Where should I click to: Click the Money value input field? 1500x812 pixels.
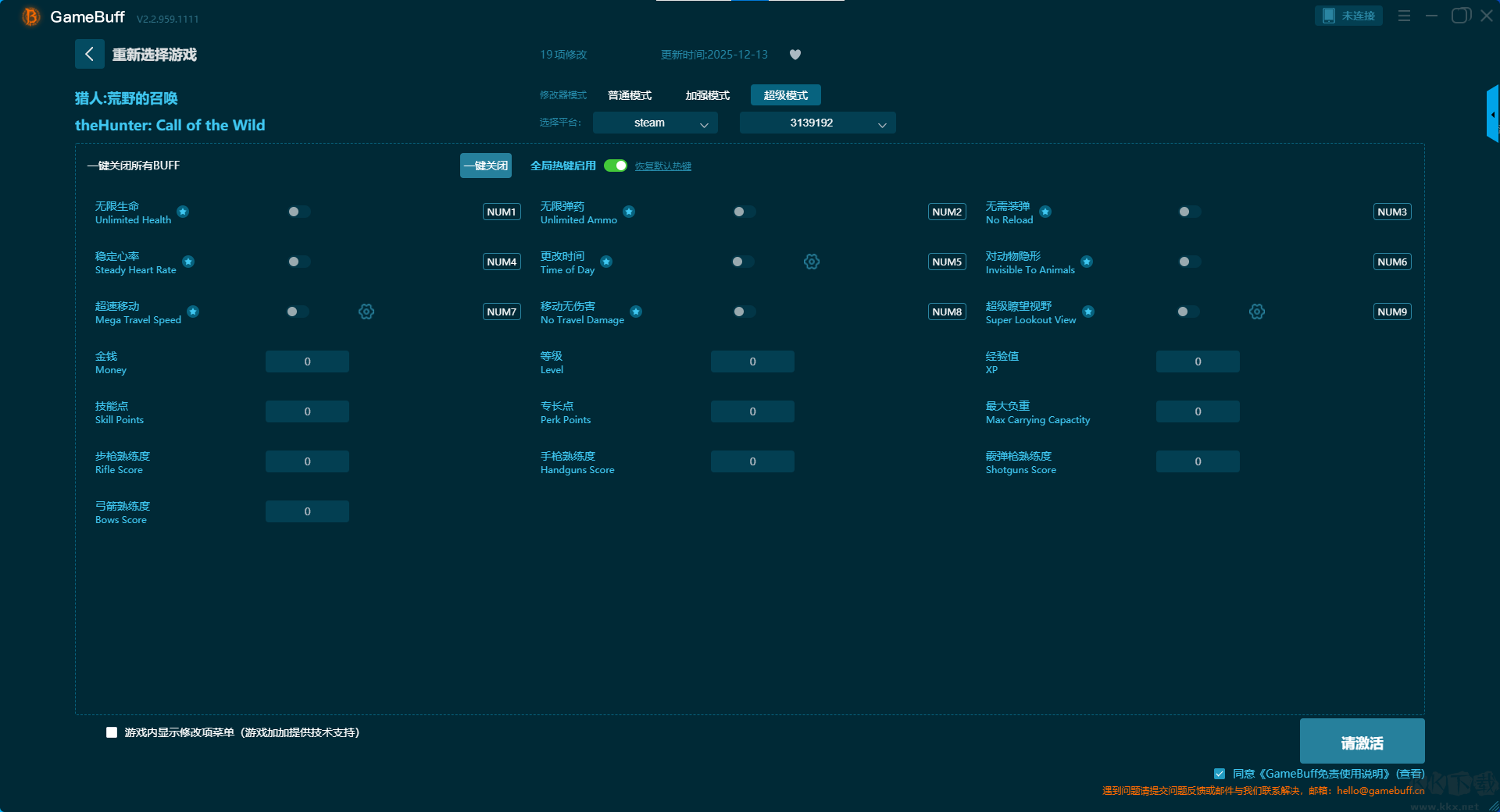(307, 361)
